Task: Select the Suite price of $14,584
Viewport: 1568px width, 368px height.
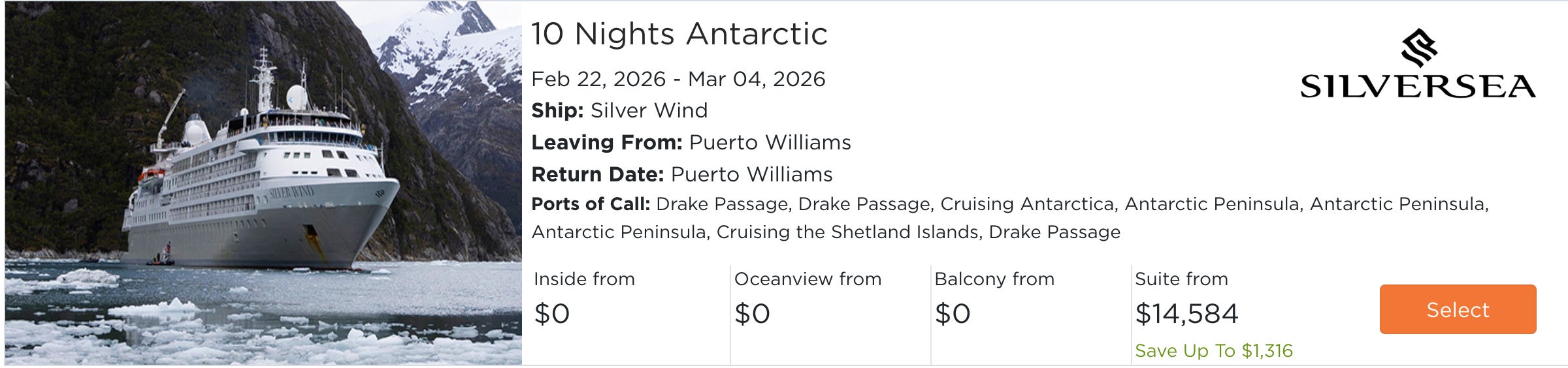Action: point(1186,314)
